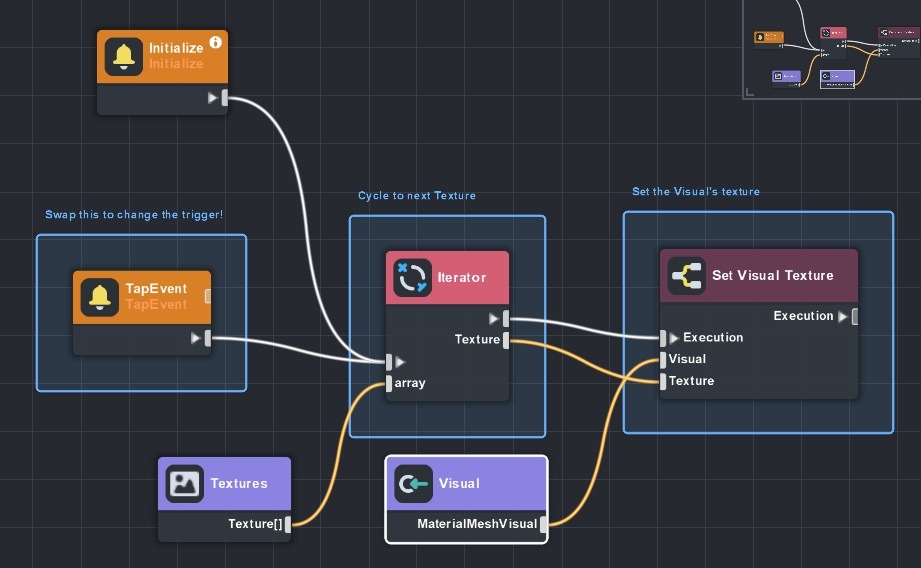Click the Iterator Texture output port
Viewport: 921px width, 568px height.
(x=507, y=340)
